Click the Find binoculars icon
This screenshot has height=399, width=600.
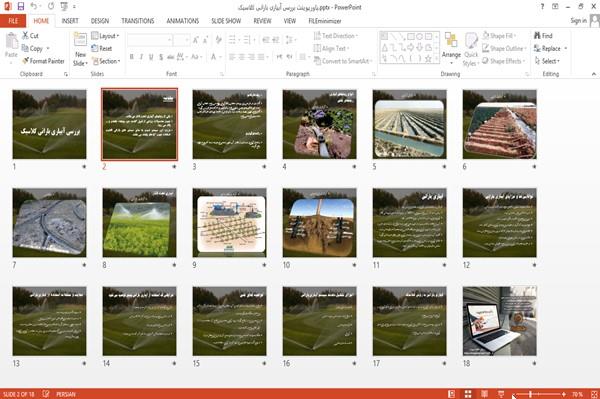pyautogui.click(x=537, y=36)
